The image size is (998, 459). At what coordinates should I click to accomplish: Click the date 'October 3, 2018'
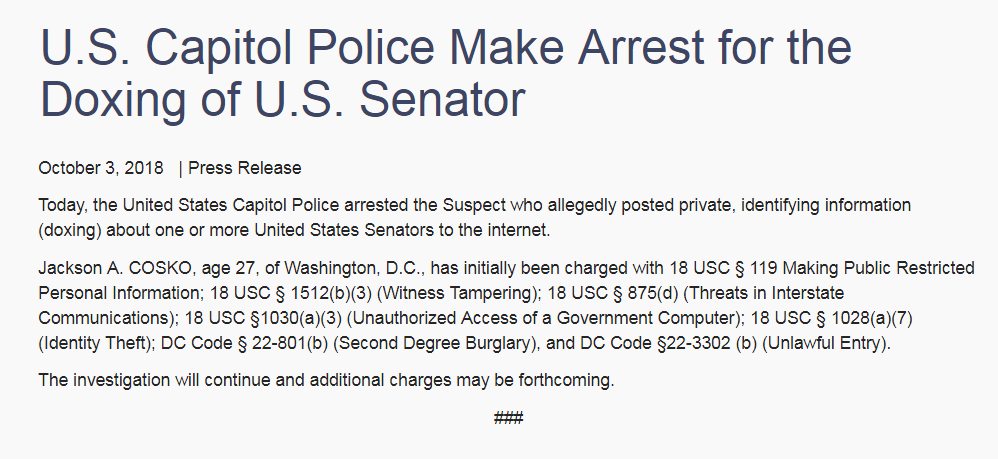coord(101,168)
